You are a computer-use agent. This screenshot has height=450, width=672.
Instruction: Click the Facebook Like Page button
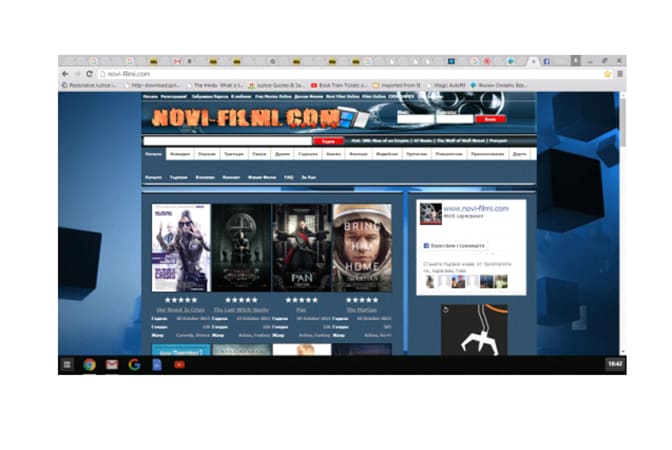[x=454, y=246]
